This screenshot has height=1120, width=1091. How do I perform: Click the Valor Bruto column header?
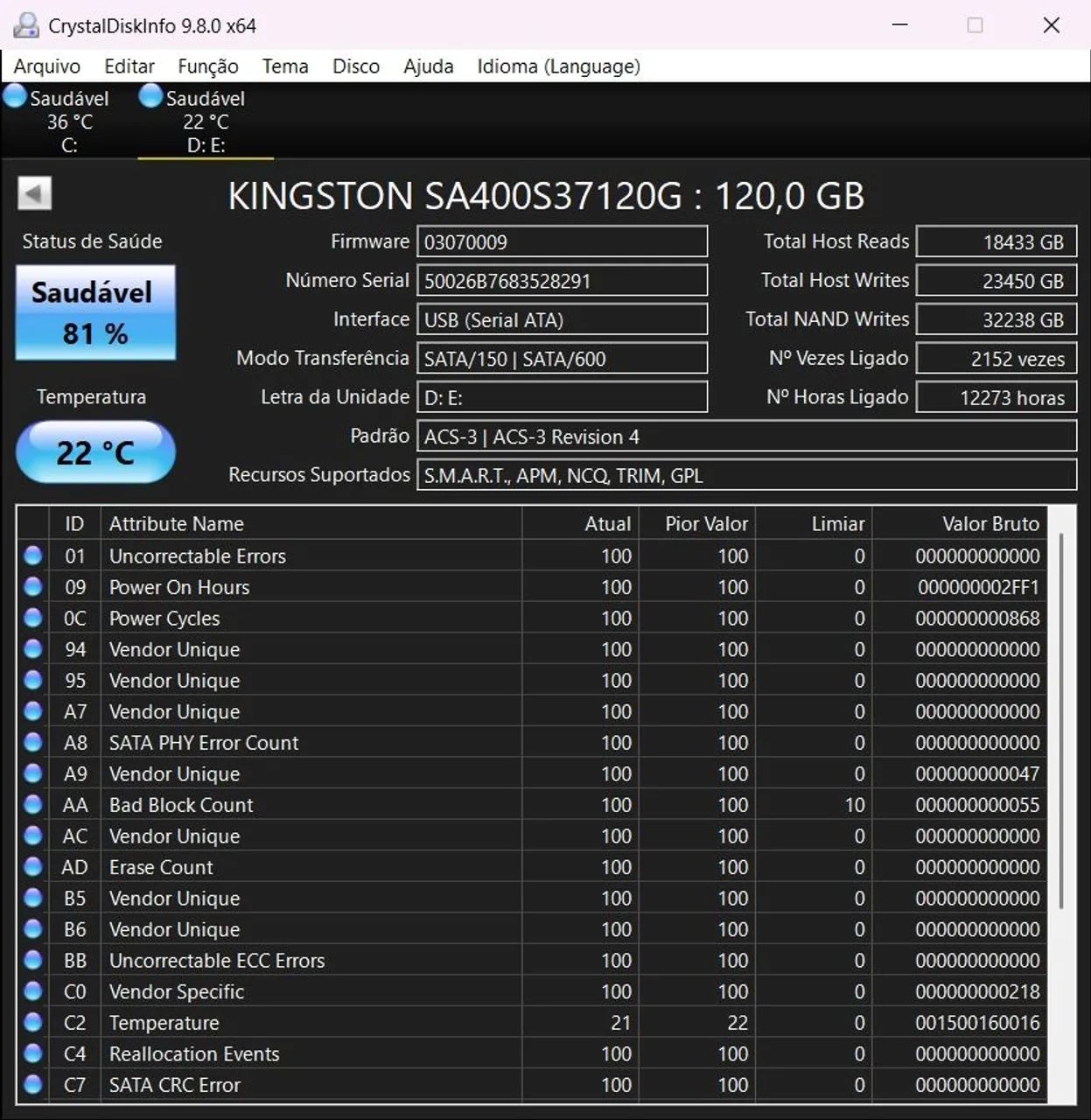click(x=959, y=523)
